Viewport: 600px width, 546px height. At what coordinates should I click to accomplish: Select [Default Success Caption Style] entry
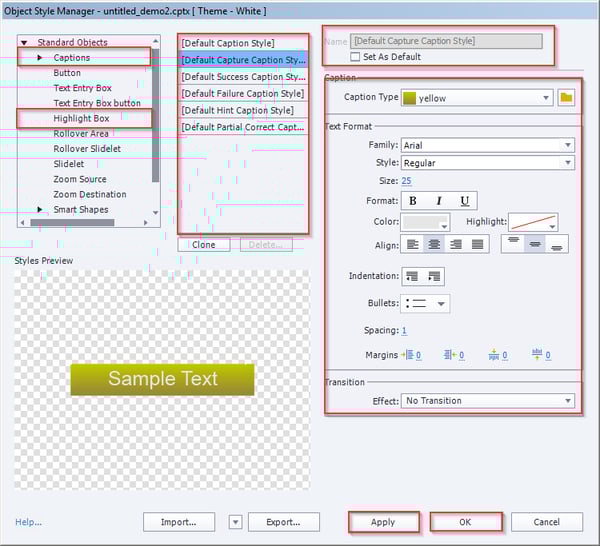243,77
